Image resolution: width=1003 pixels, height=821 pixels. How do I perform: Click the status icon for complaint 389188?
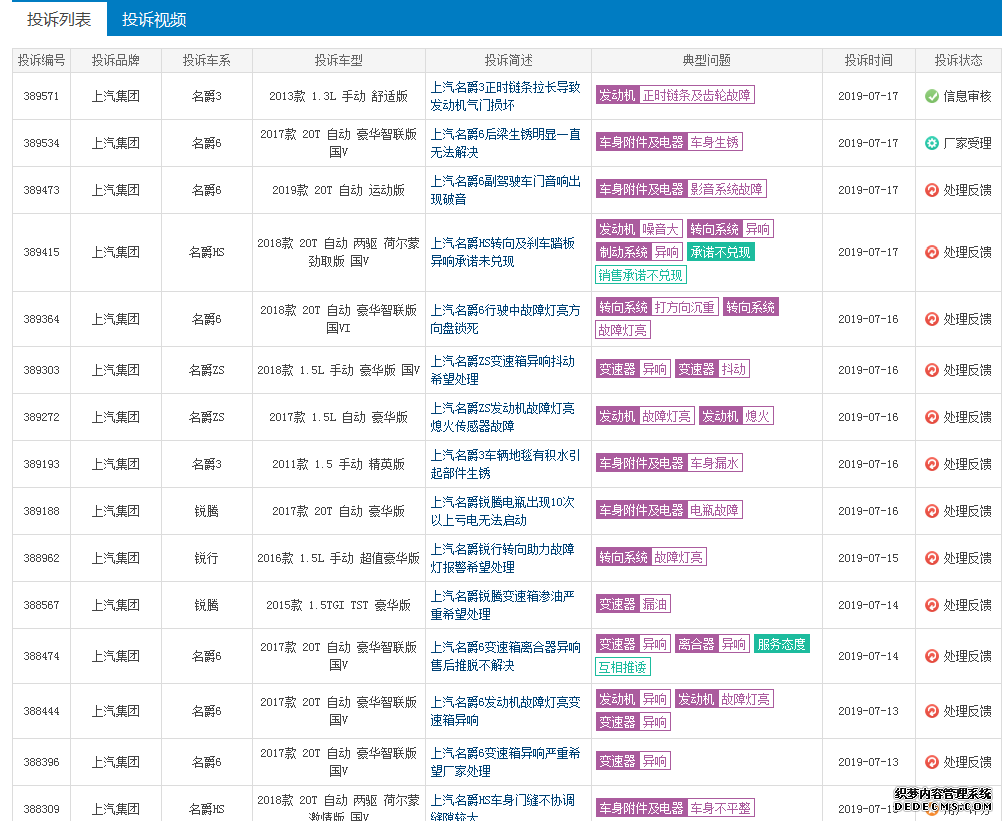(932, 511)
